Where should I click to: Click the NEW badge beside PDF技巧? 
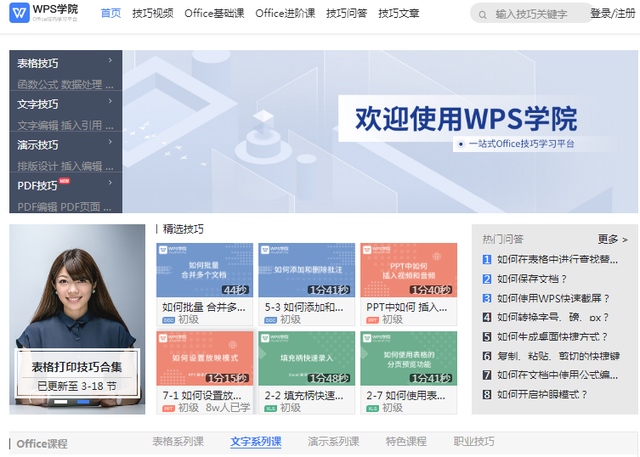click(x=64, y=181)
